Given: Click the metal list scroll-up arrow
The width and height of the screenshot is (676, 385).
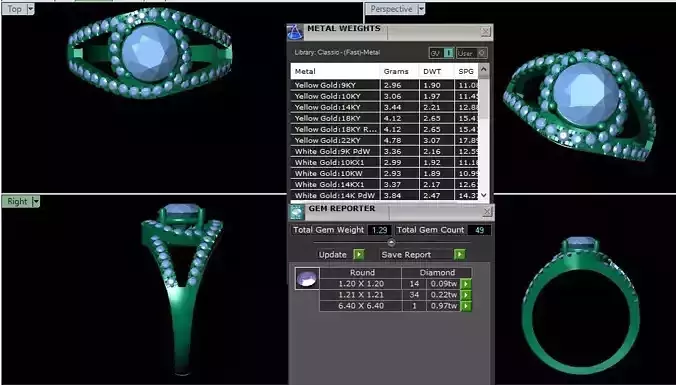Looking at the screenshot, I should pyautogui.click(x=484, y=69).
